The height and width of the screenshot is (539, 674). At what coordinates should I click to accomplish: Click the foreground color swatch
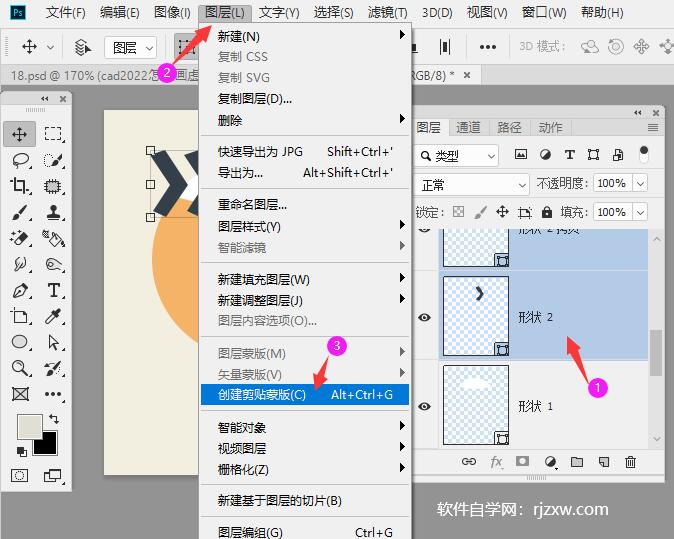pos(30,426)
